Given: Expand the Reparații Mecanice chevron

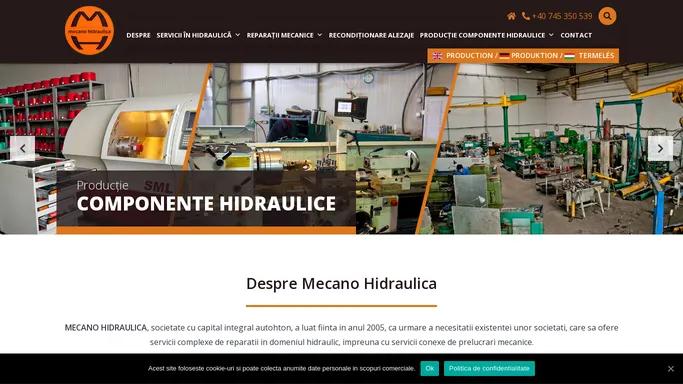Looking at the screenshot, I should [320, 35].
